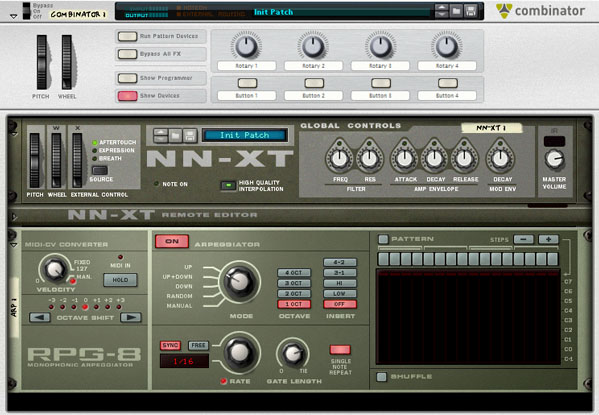Enable the Pattern checkbox button

tap(383, 239)
